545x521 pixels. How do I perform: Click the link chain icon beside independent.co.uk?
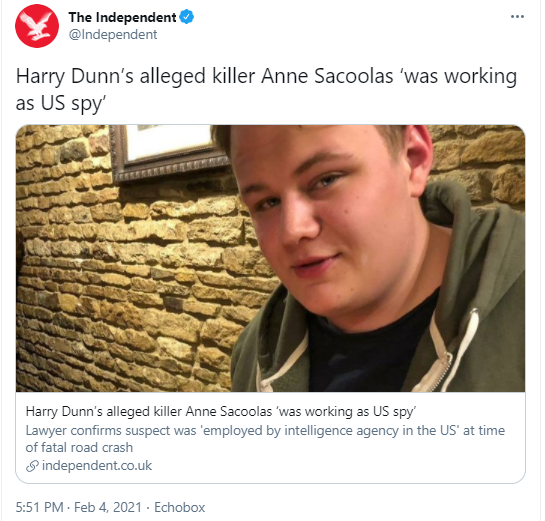click(x=32, y=466)
